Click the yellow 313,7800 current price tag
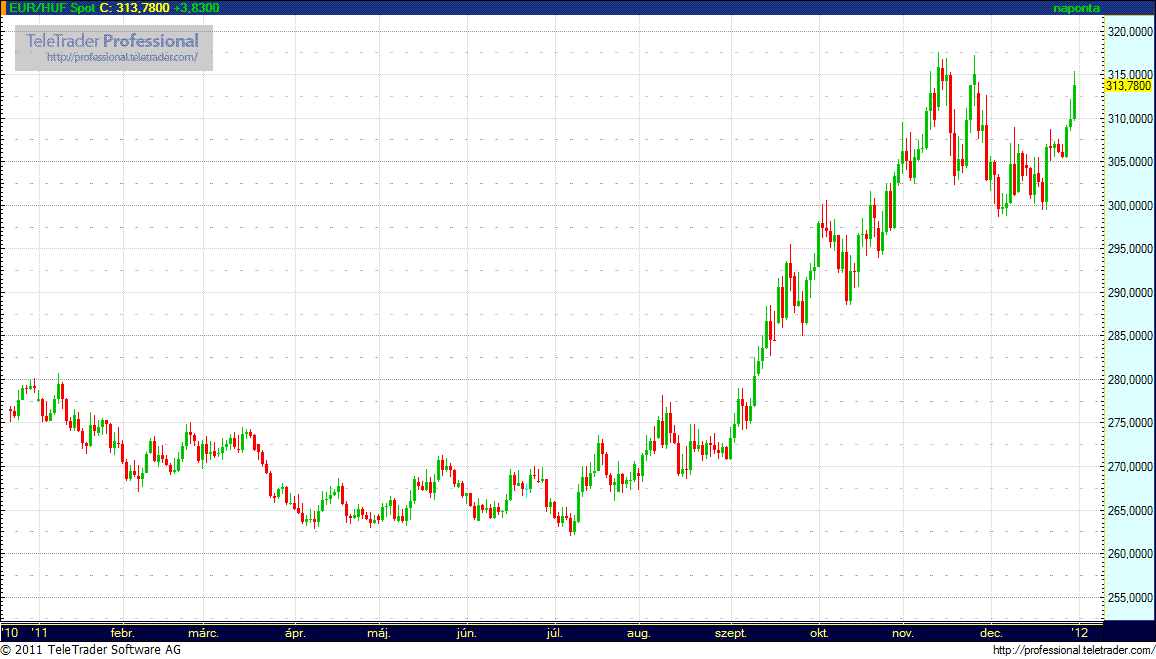The image size is (1156, 659). pyautogui.click(x=1129, y=86)
